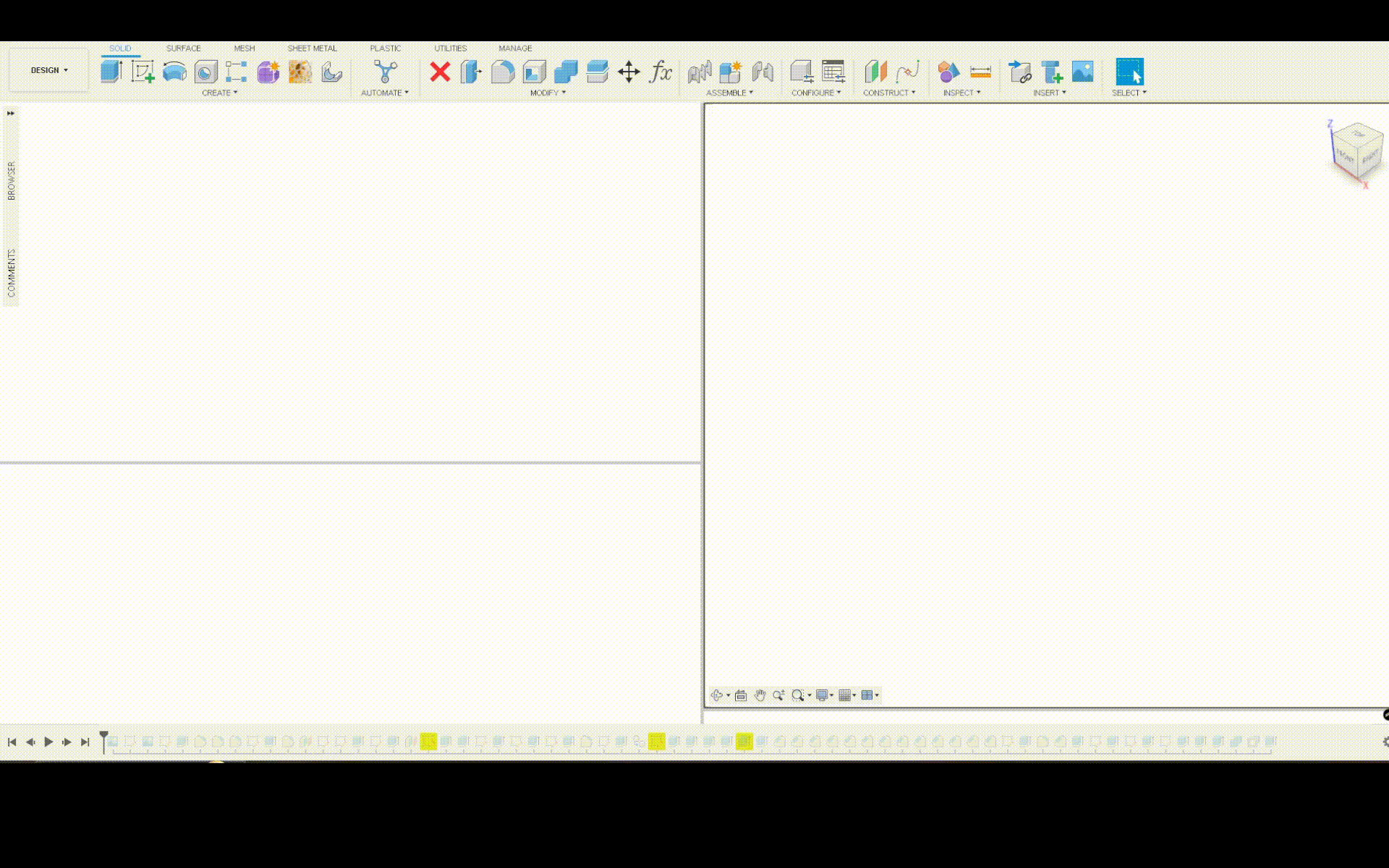Image resolution: width=1389 pixels, height=868 pixels.
Task: Click the Look At icon
Action: [741, 695]
